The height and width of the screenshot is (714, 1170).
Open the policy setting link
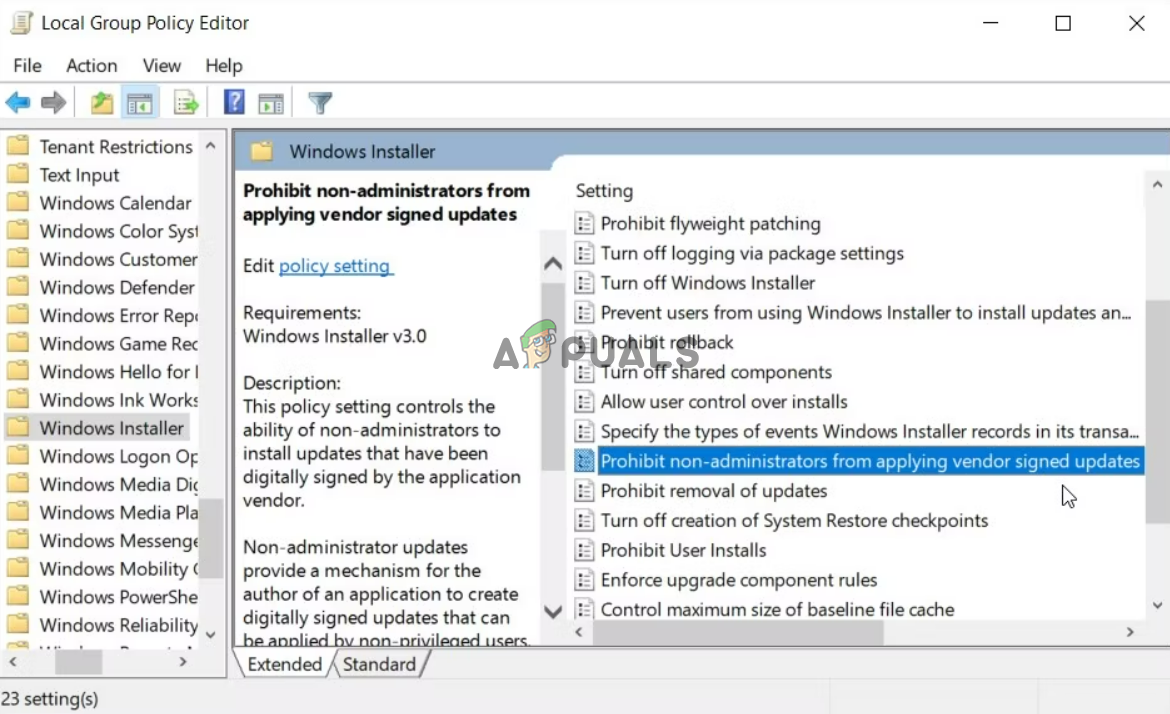(x=335, y=266)
